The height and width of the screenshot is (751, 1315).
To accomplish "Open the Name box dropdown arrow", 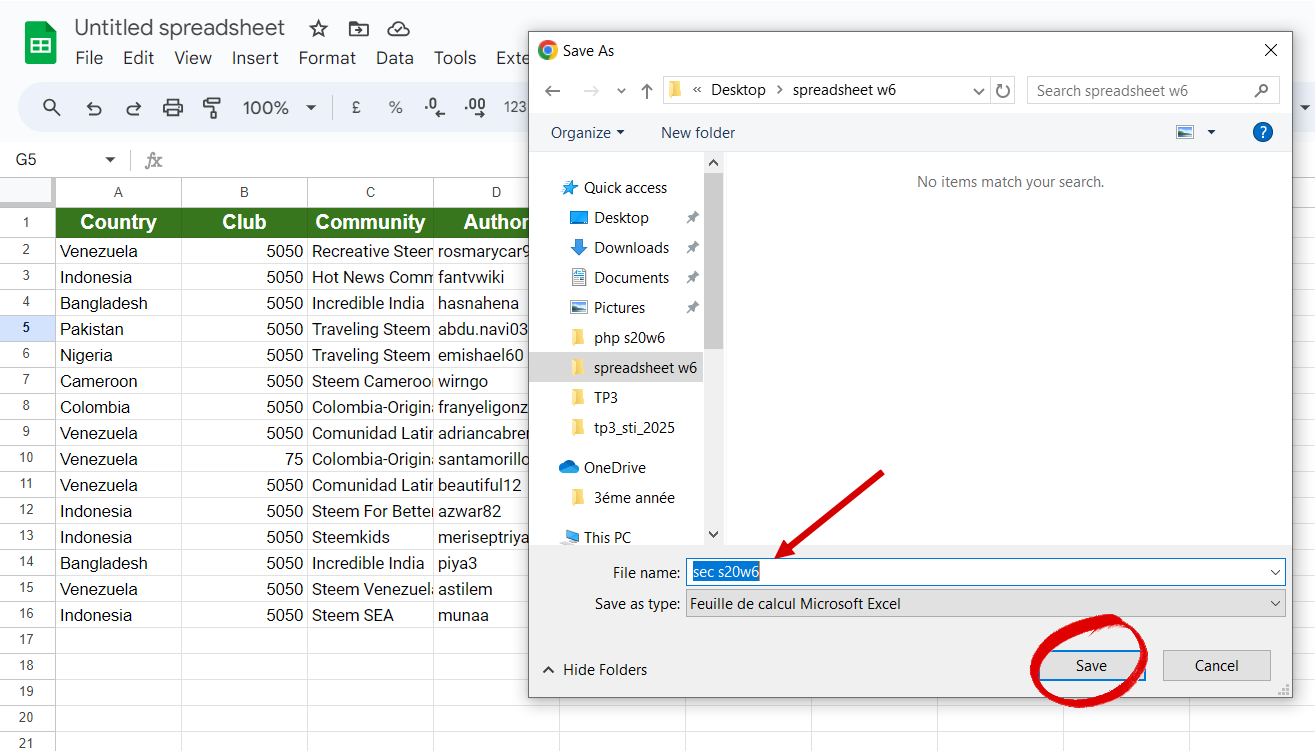I will [x=110, y=160].
